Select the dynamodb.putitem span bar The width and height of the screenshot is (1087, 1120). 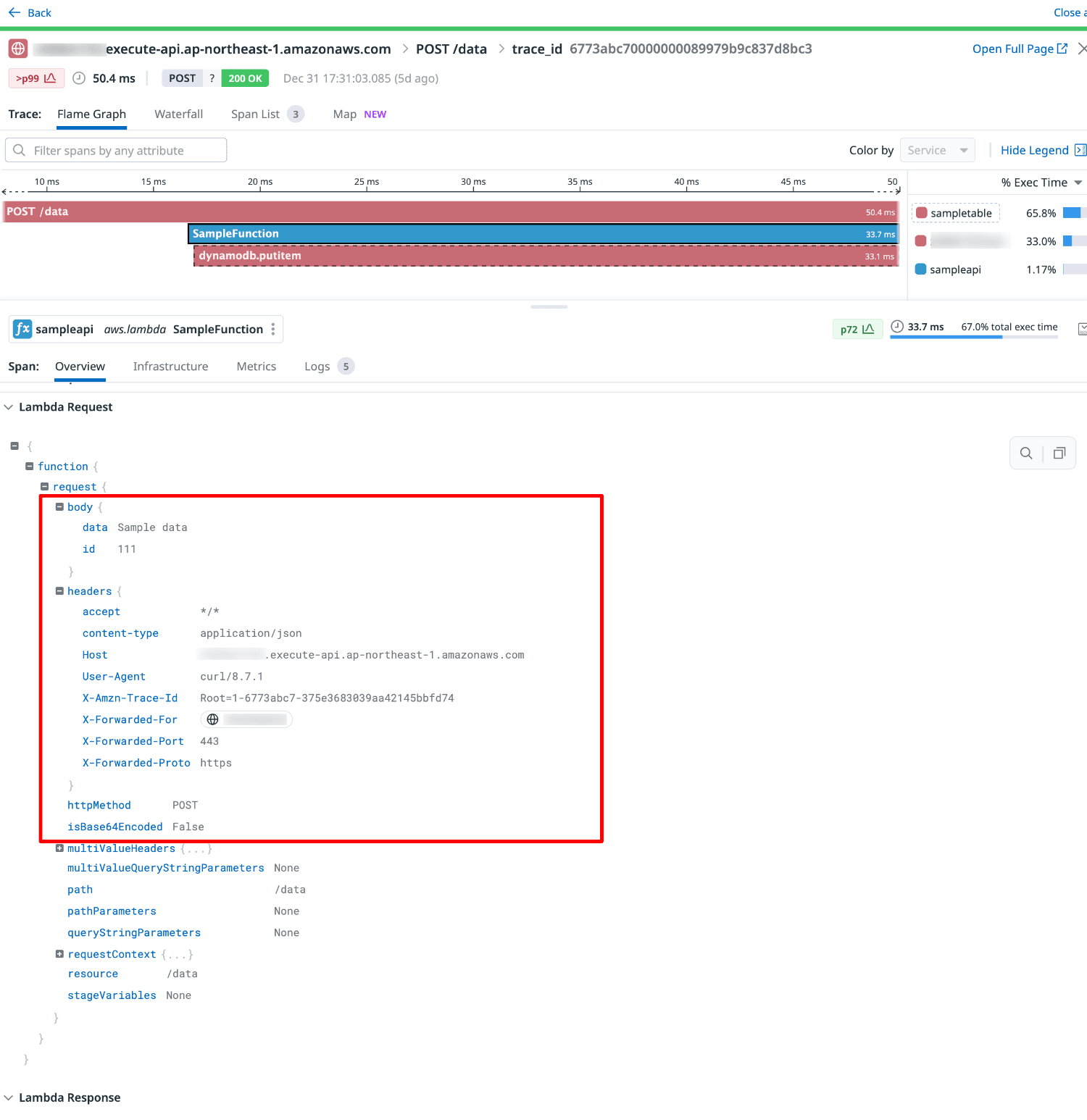(x=546, y=256)
